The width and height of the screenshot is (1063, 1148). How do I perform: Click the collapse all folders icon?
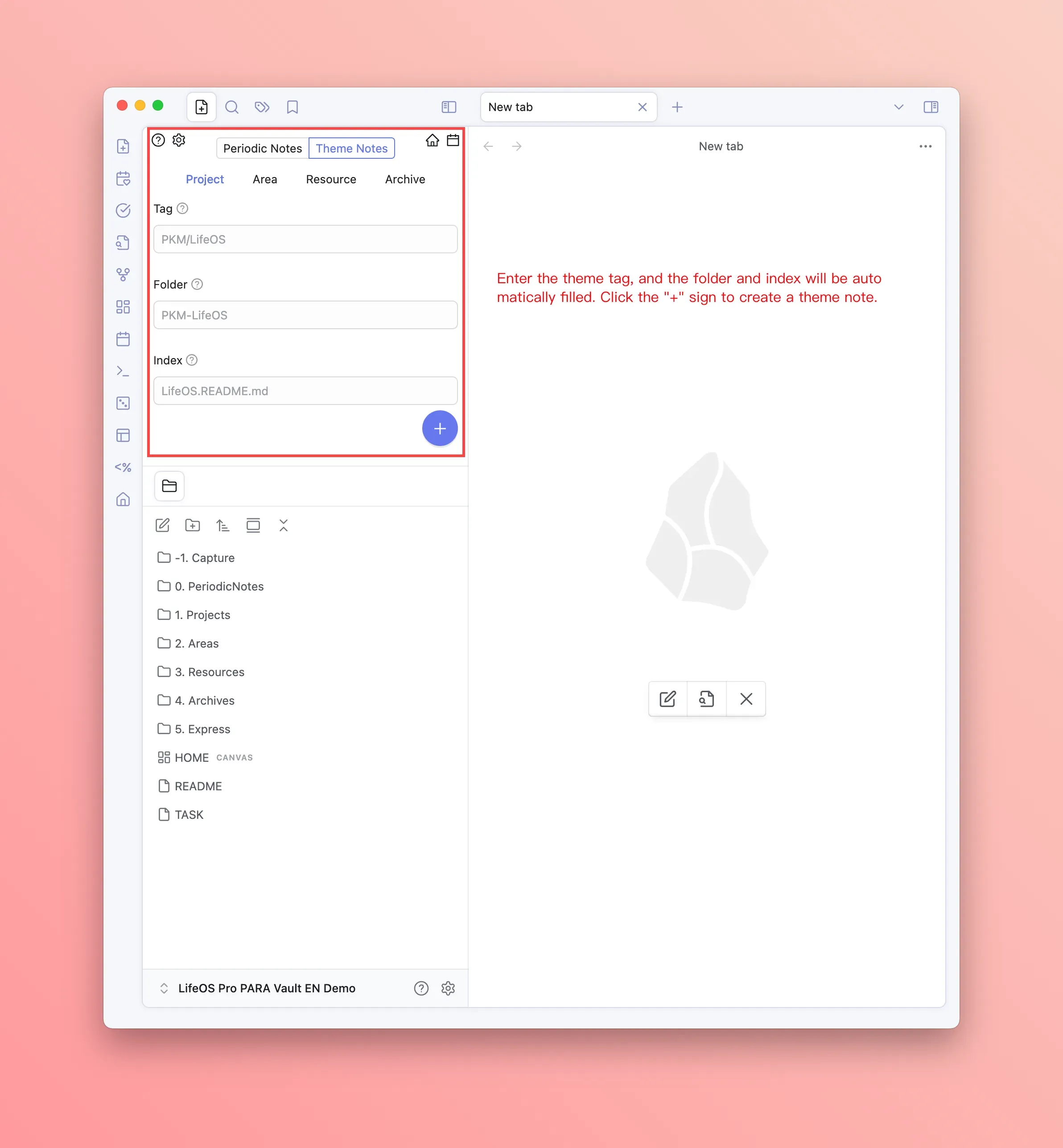pos(284,525)
